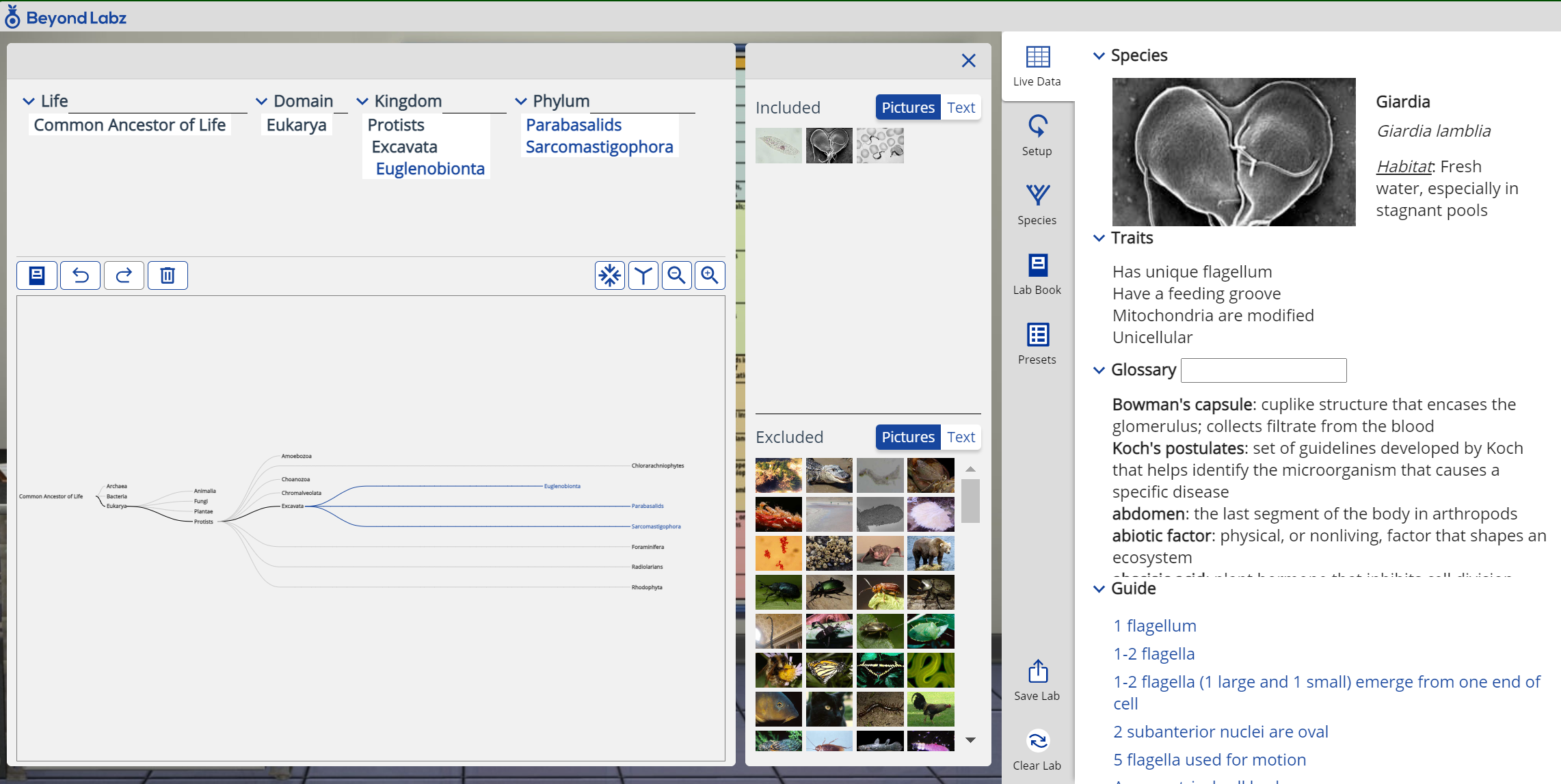Collapse the Glossary section chevron
This screenshot has width=1561, height=784.
pyautogui.click(x=1099, y=370)
